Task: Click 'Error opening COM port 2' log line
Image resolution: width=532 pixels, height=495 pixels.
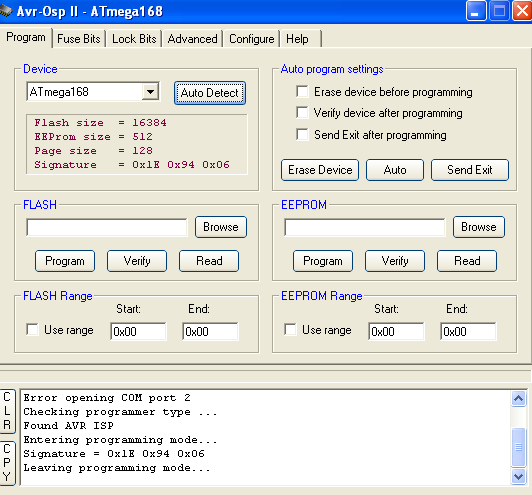Action: 107,398
